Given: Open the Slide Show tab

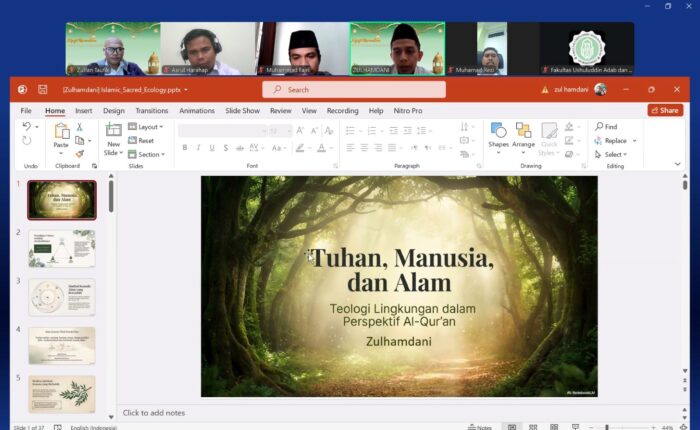Looking at the screenshot, I should tap(242, 111).
